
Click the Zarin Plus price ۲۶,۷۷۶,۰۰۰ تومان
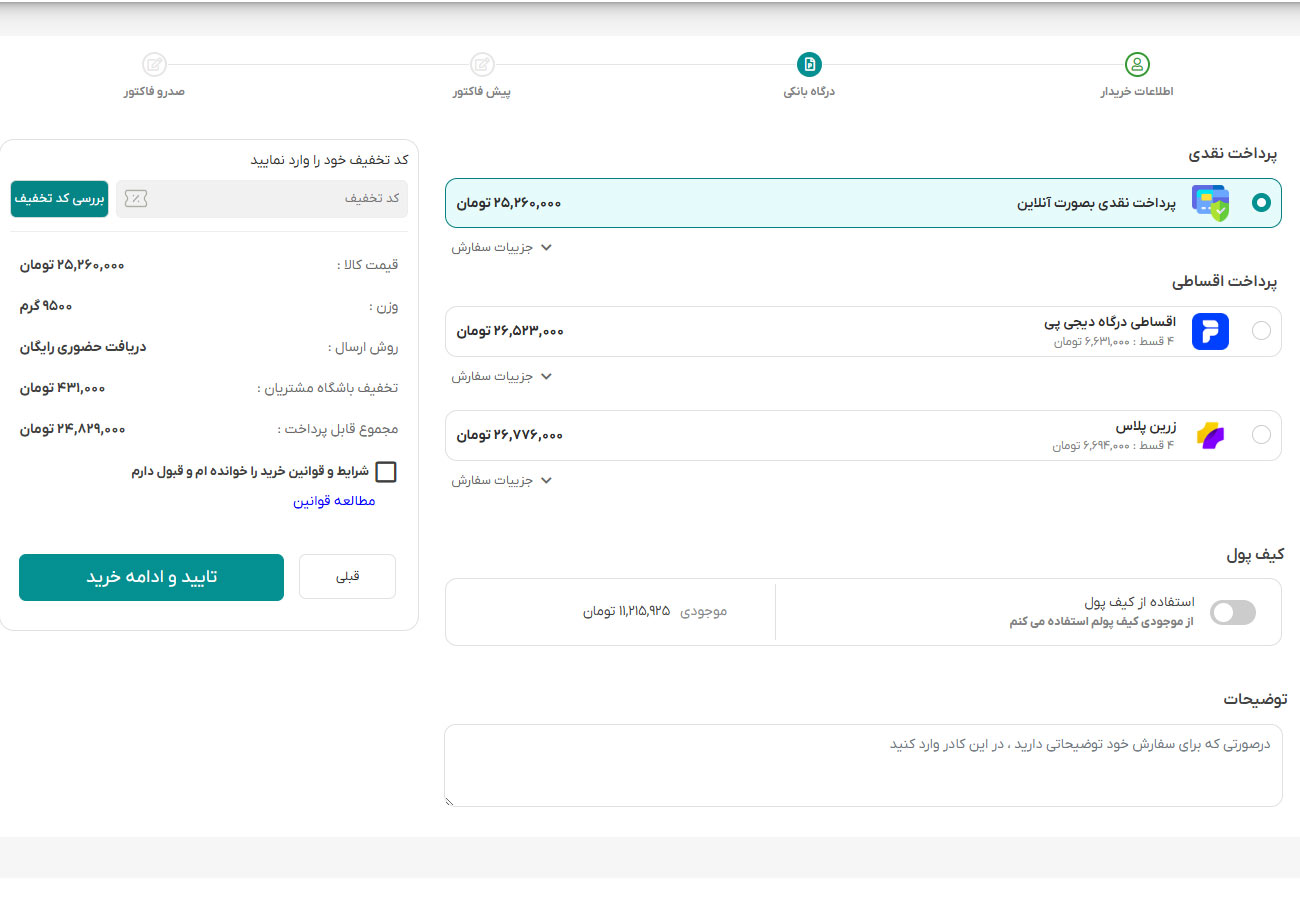point(510,435)
